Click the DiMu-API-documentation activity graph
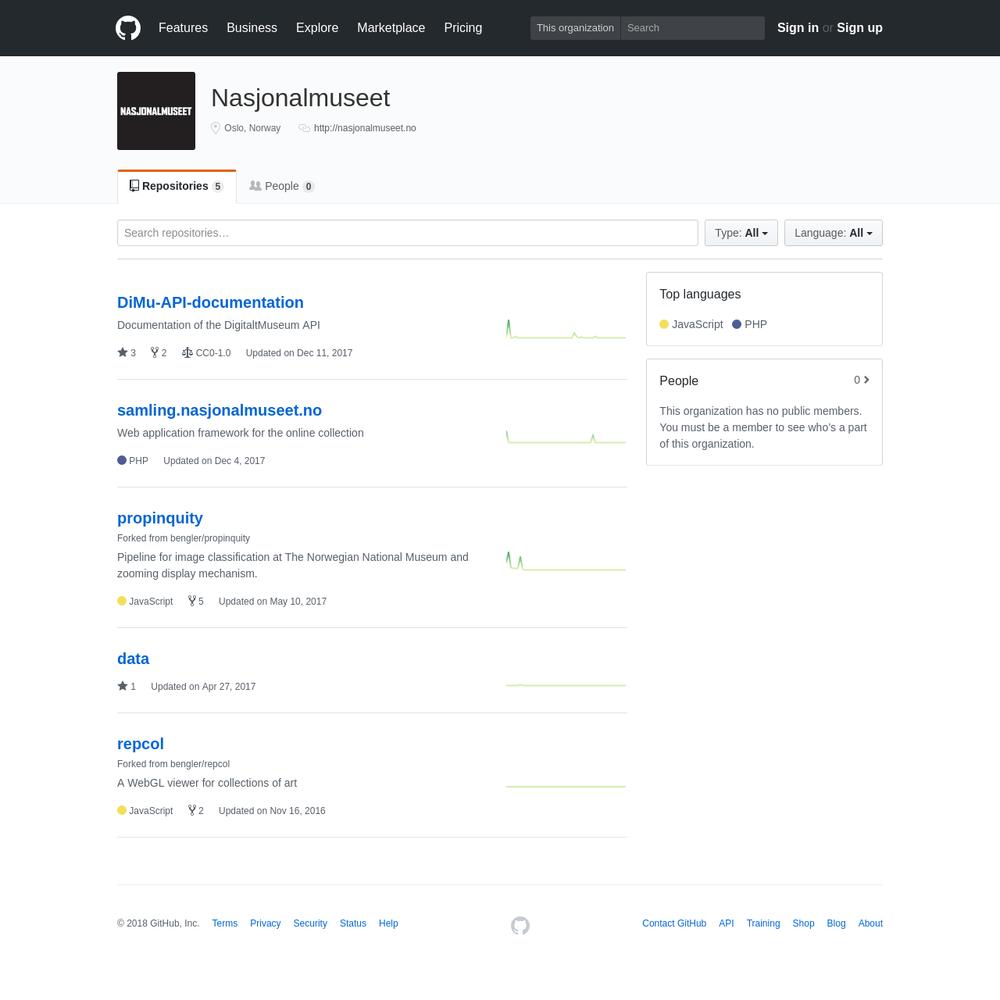The height and width of the screenshot is (1000, 1000). (566, 329)
